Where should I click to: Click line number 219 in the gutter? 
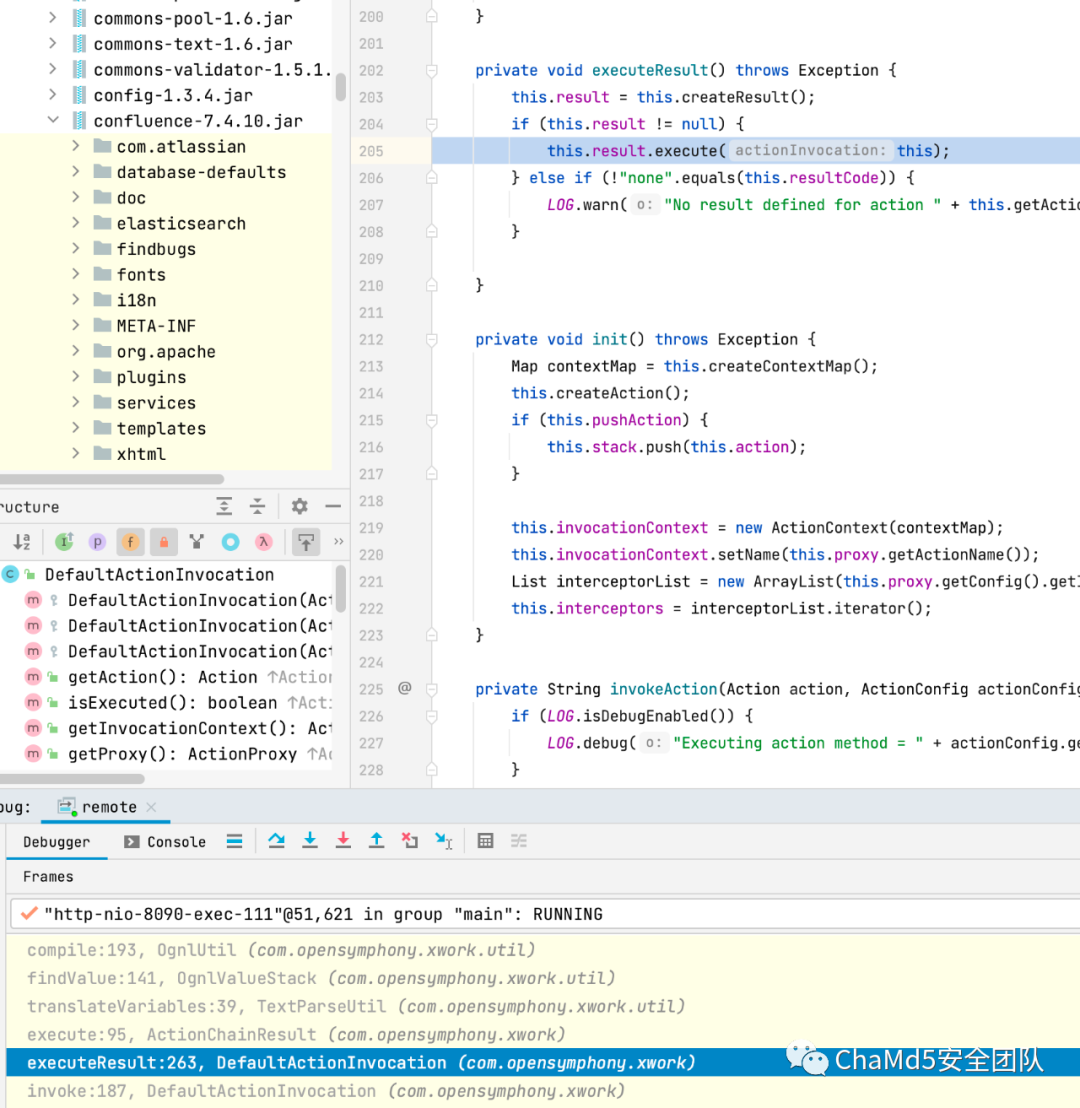pyautogui.click(x=371, y=528)
